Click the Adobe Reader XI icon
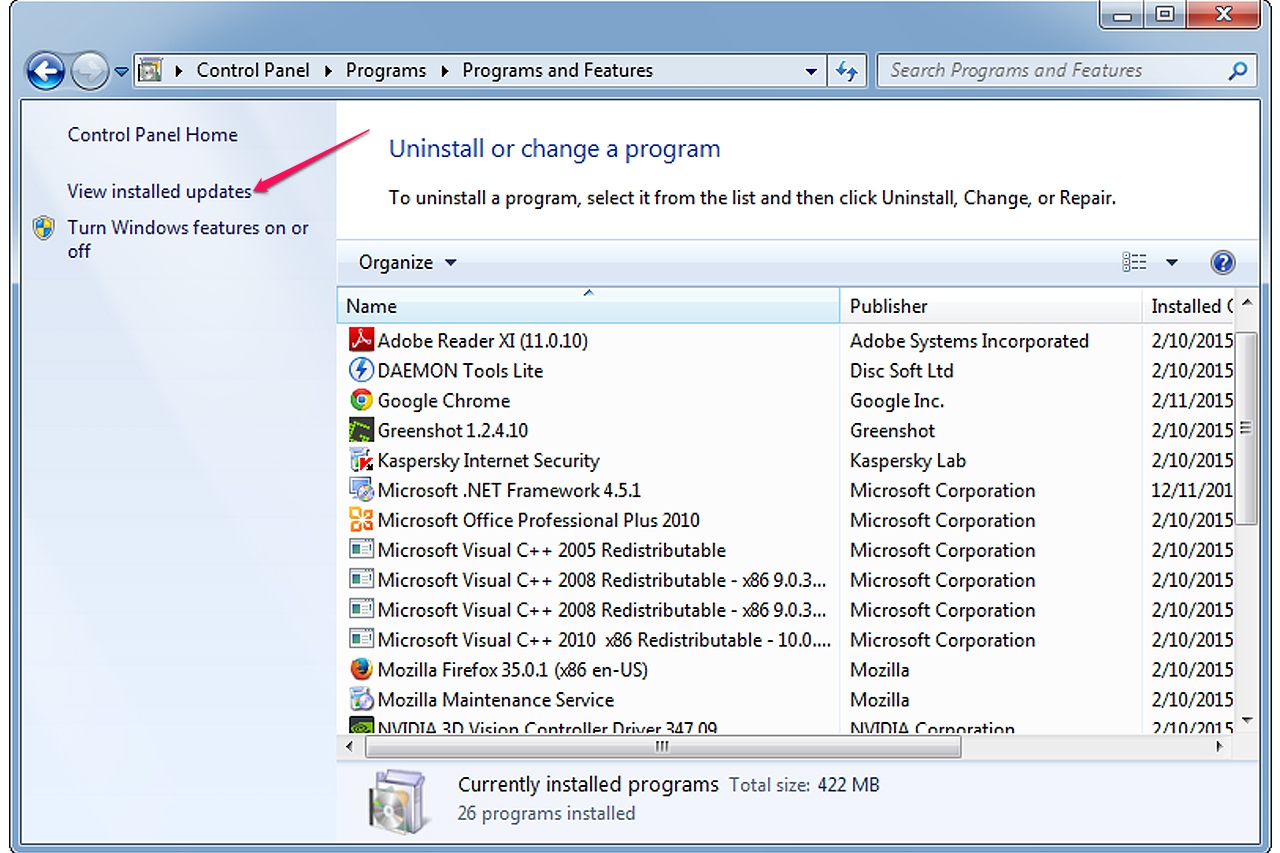Image resolution: width=1280 pixels, height=853 pixels. [x=361, y=340]
